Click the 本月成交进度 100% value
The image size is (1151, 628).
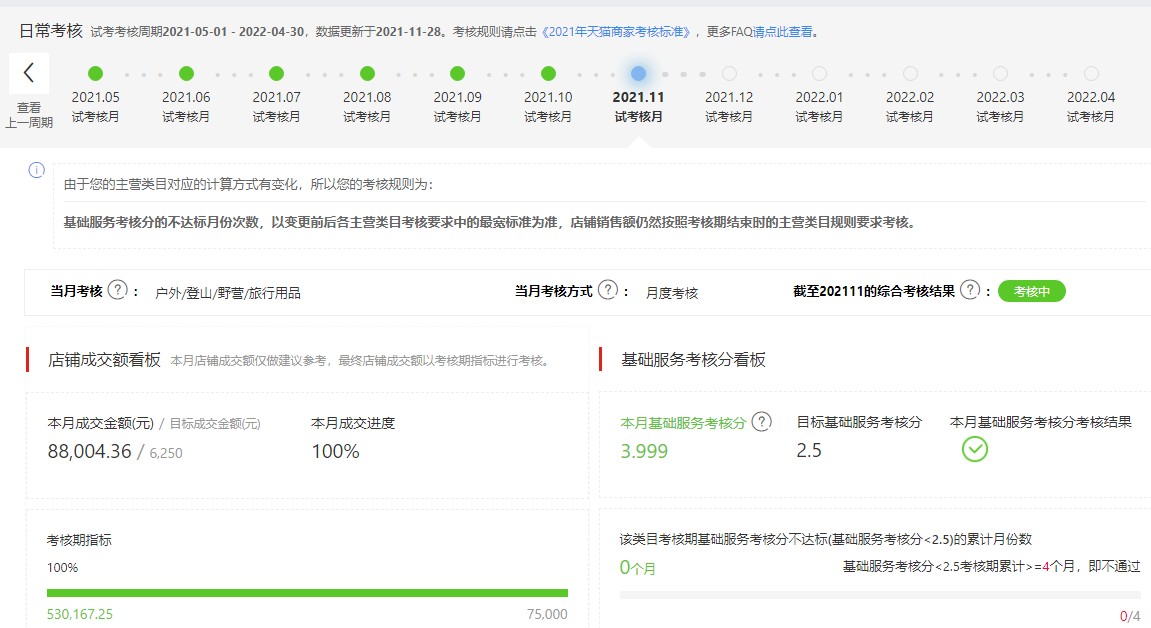tap(335, 451)
